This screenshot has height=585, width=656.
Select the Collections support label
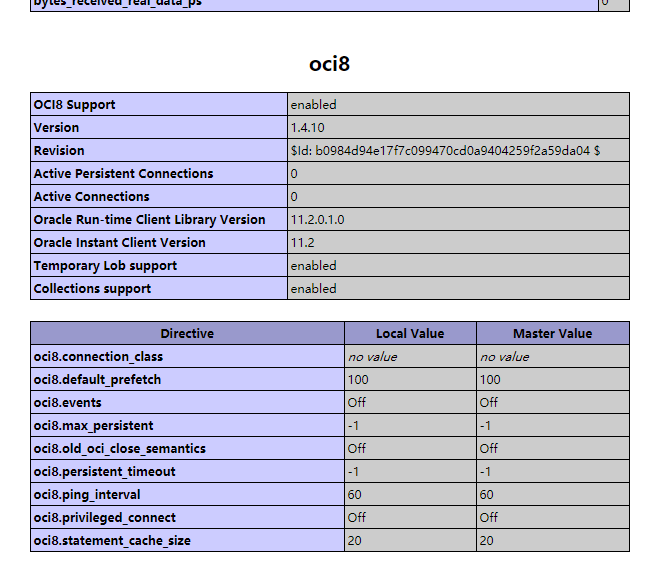pyautogui.click(x=92, y=289)
